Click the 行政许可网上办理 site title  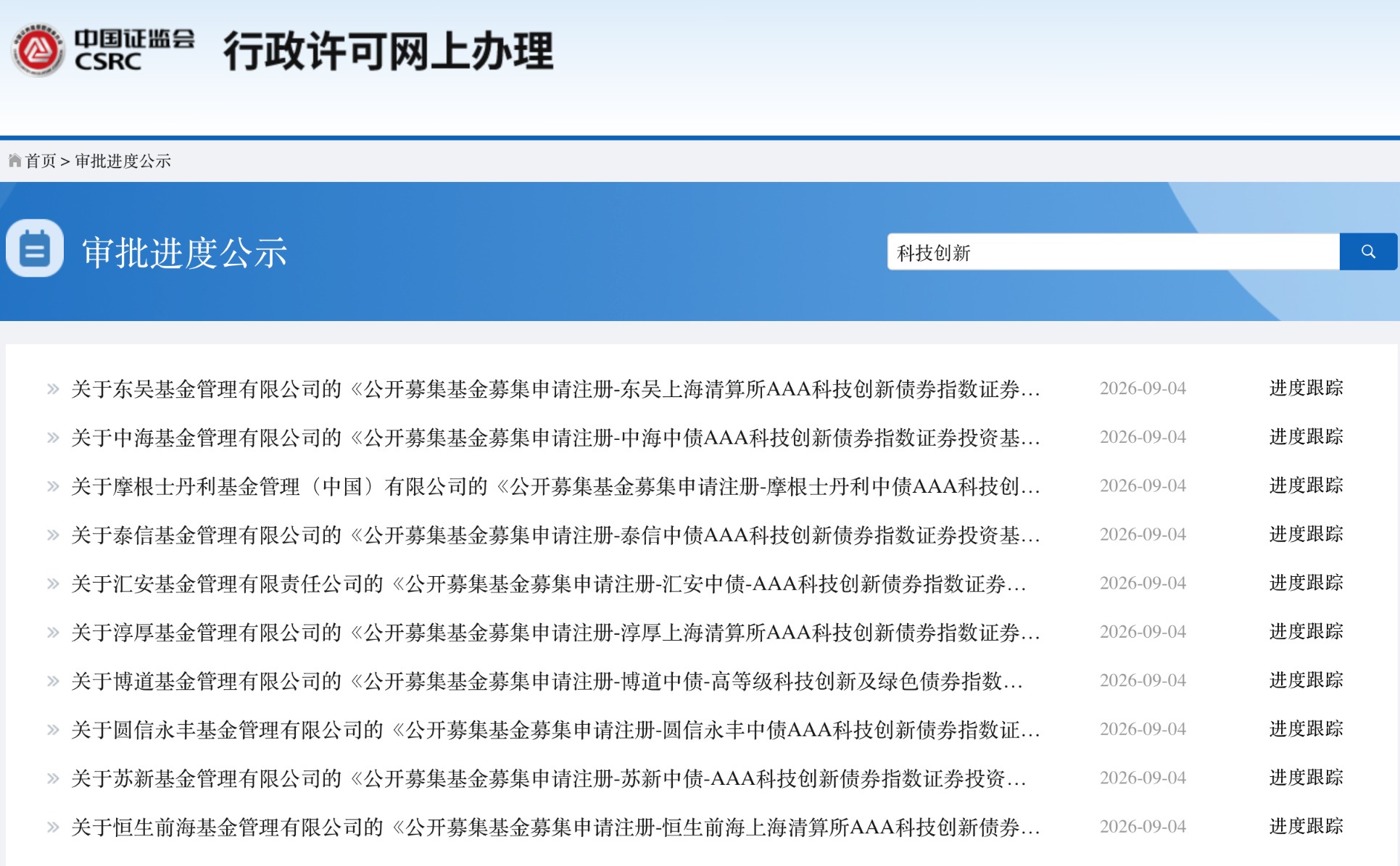pos(389,51)
